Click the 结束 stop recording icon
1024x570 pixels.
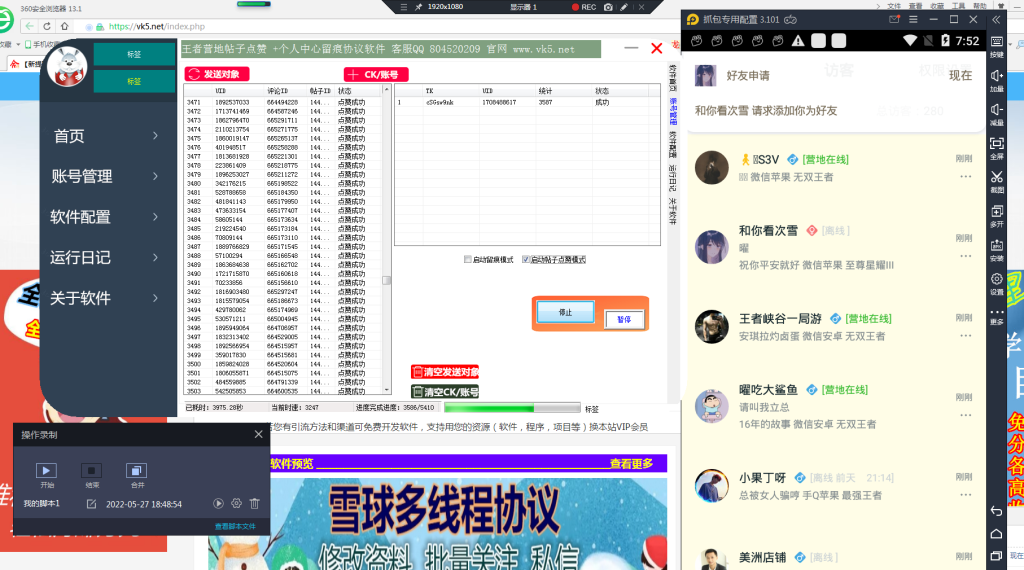coord(91,470)
